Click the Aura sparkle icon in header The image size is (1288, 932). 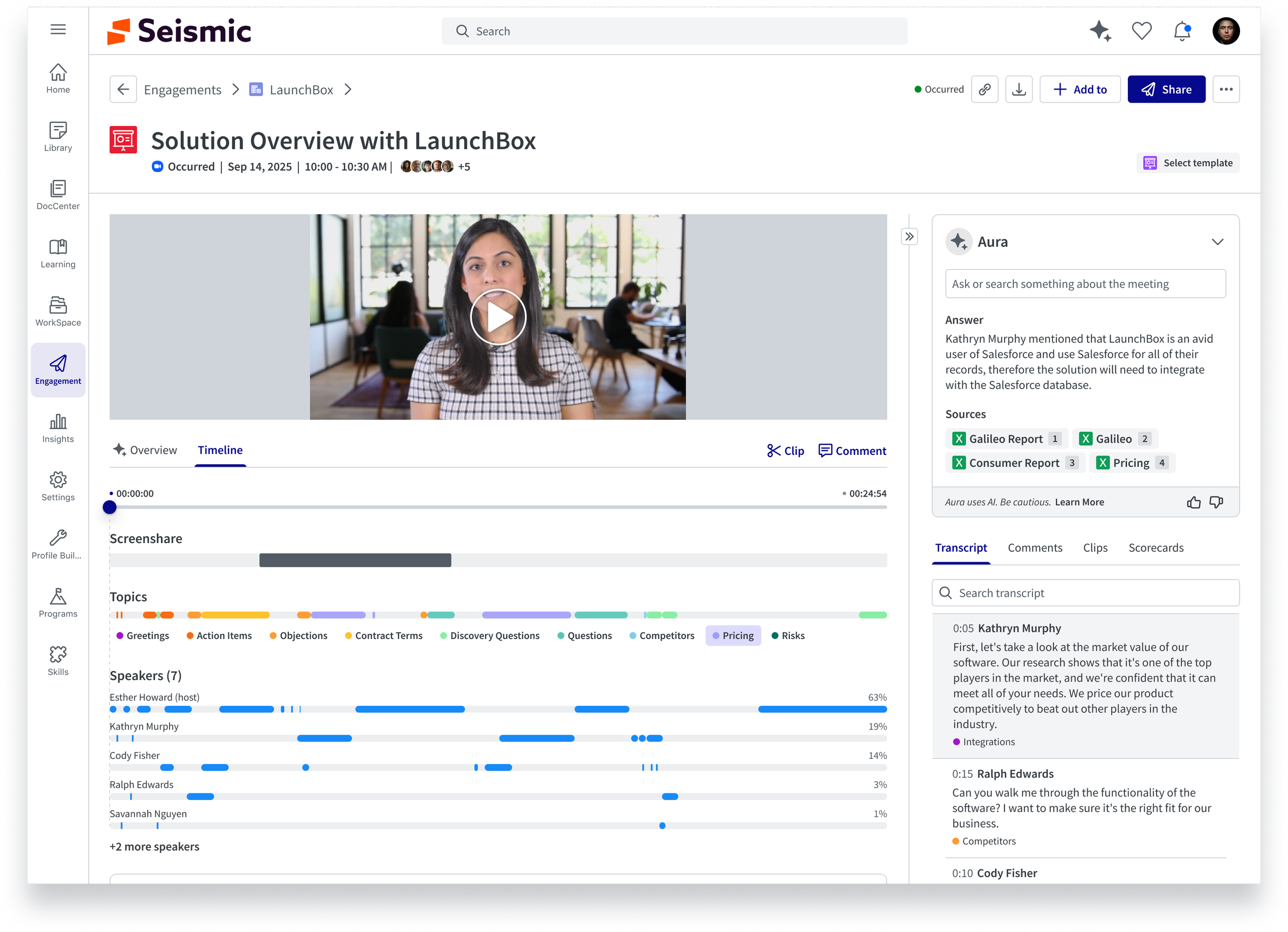pos(1099,31)
